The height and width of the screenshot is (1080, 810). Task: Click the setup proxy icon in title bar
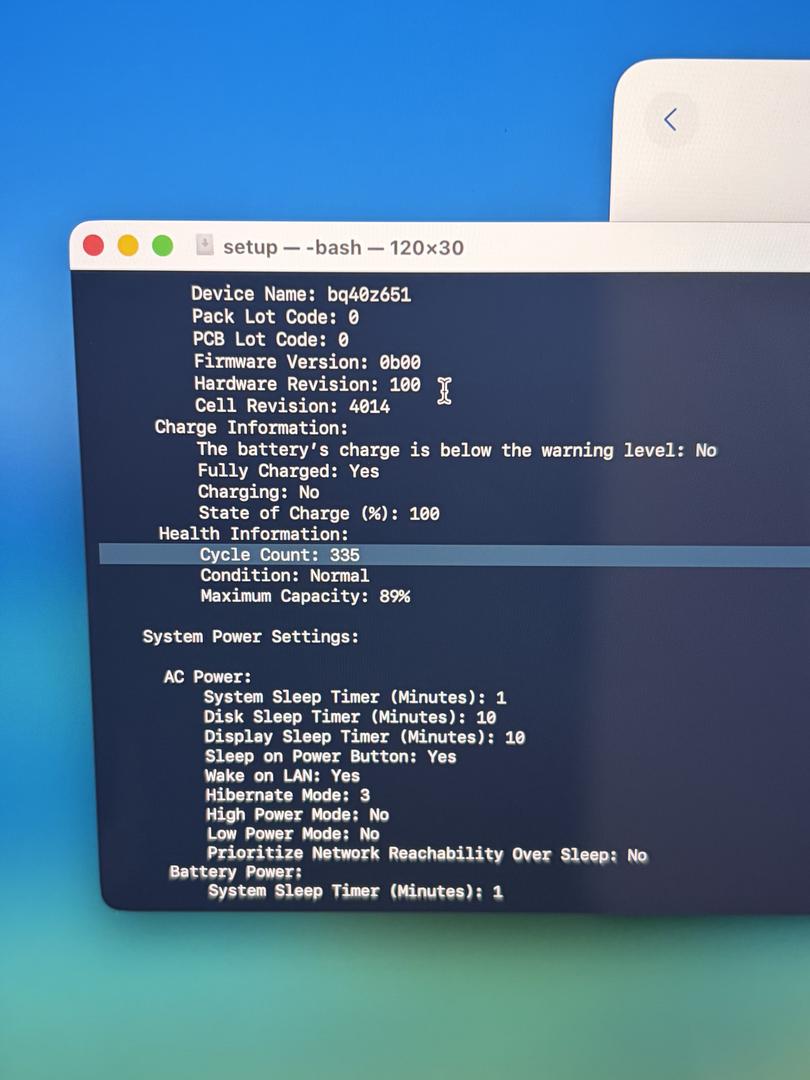click(205, 246)
